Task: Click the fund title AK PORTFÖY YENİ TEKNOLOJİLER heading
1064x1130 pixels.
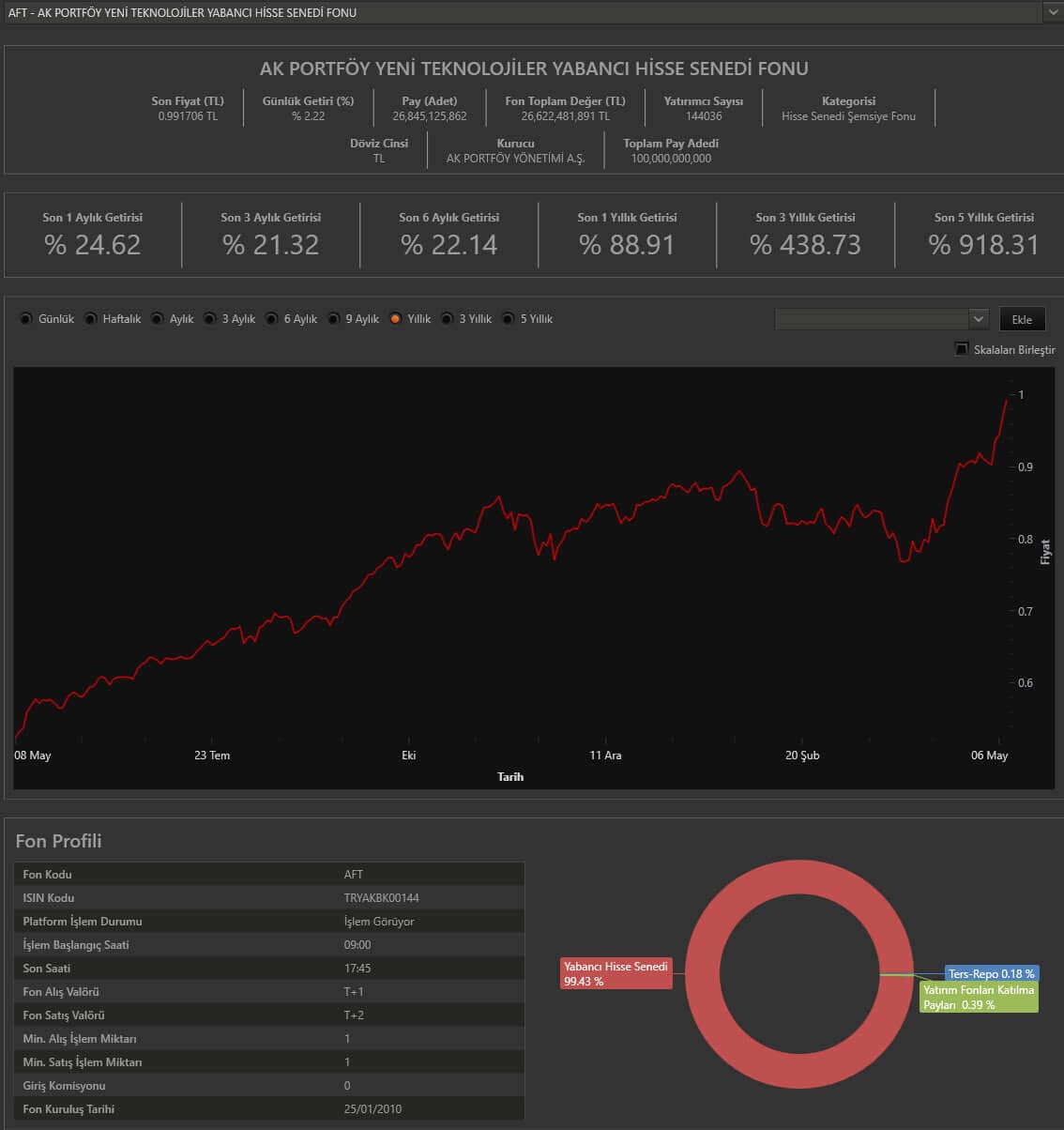Action: pyautogui.click(x=534, y=69)
